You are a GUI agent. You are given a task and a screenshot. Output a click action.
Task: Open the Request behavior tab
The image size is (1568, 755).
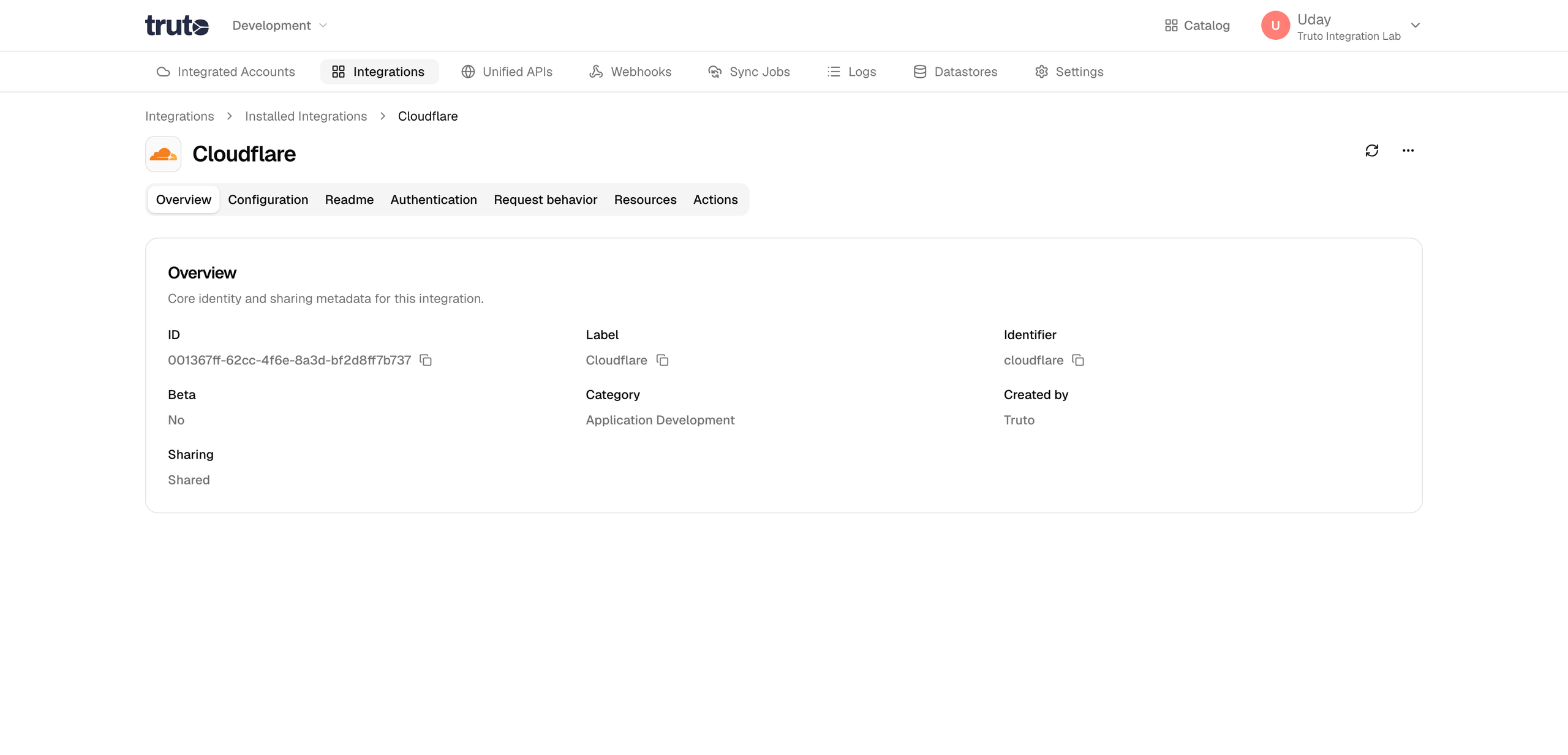545,200
